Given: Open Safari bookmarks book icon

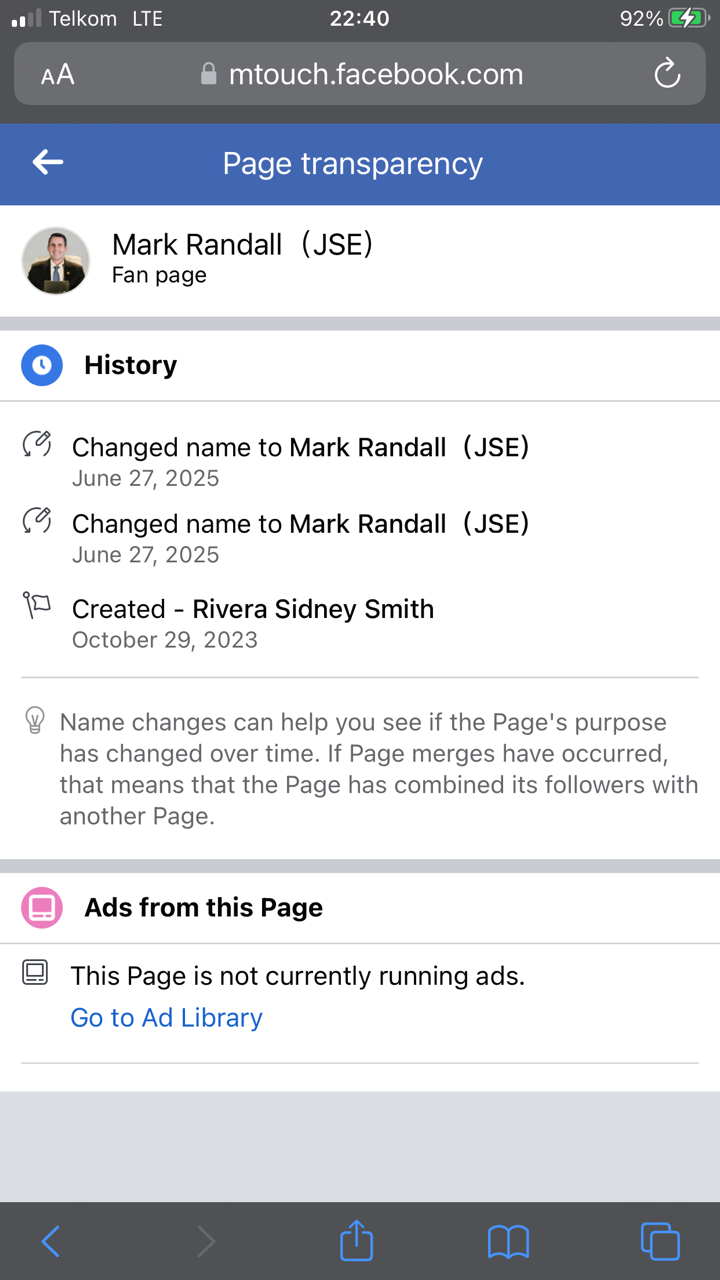Looking at the screenshot, I should click(x=508, y=1241).
